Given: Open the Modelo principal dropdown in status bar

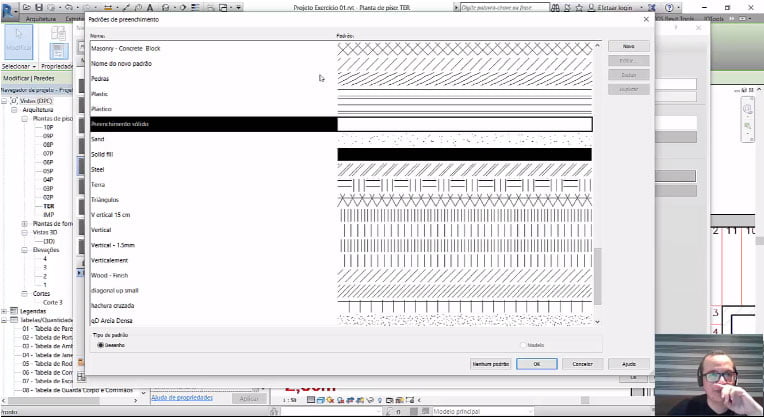Looking at the screenshot, I should tap(482, 412).
